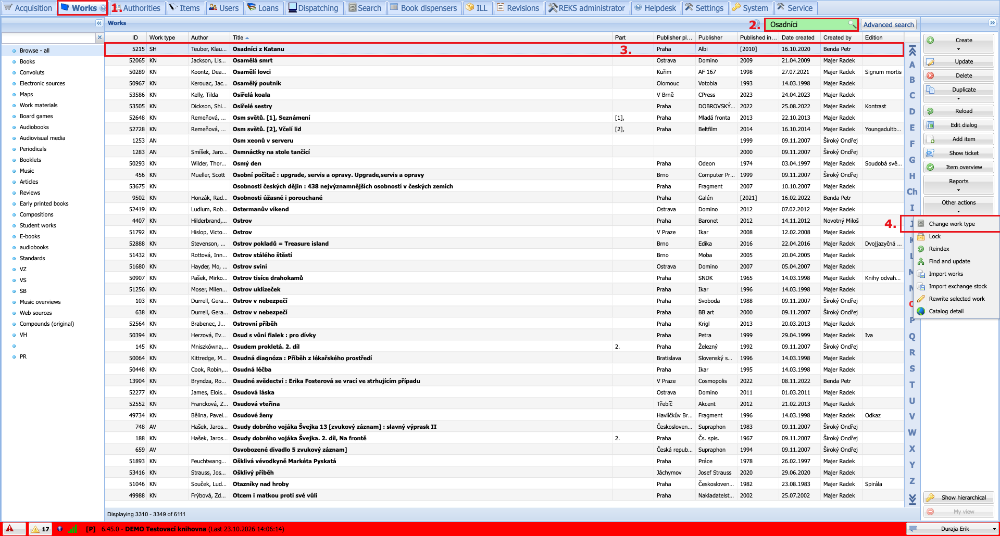Screen dimensions: 1000x536
Task: Click the Reload button
Action: pos(959,111)
